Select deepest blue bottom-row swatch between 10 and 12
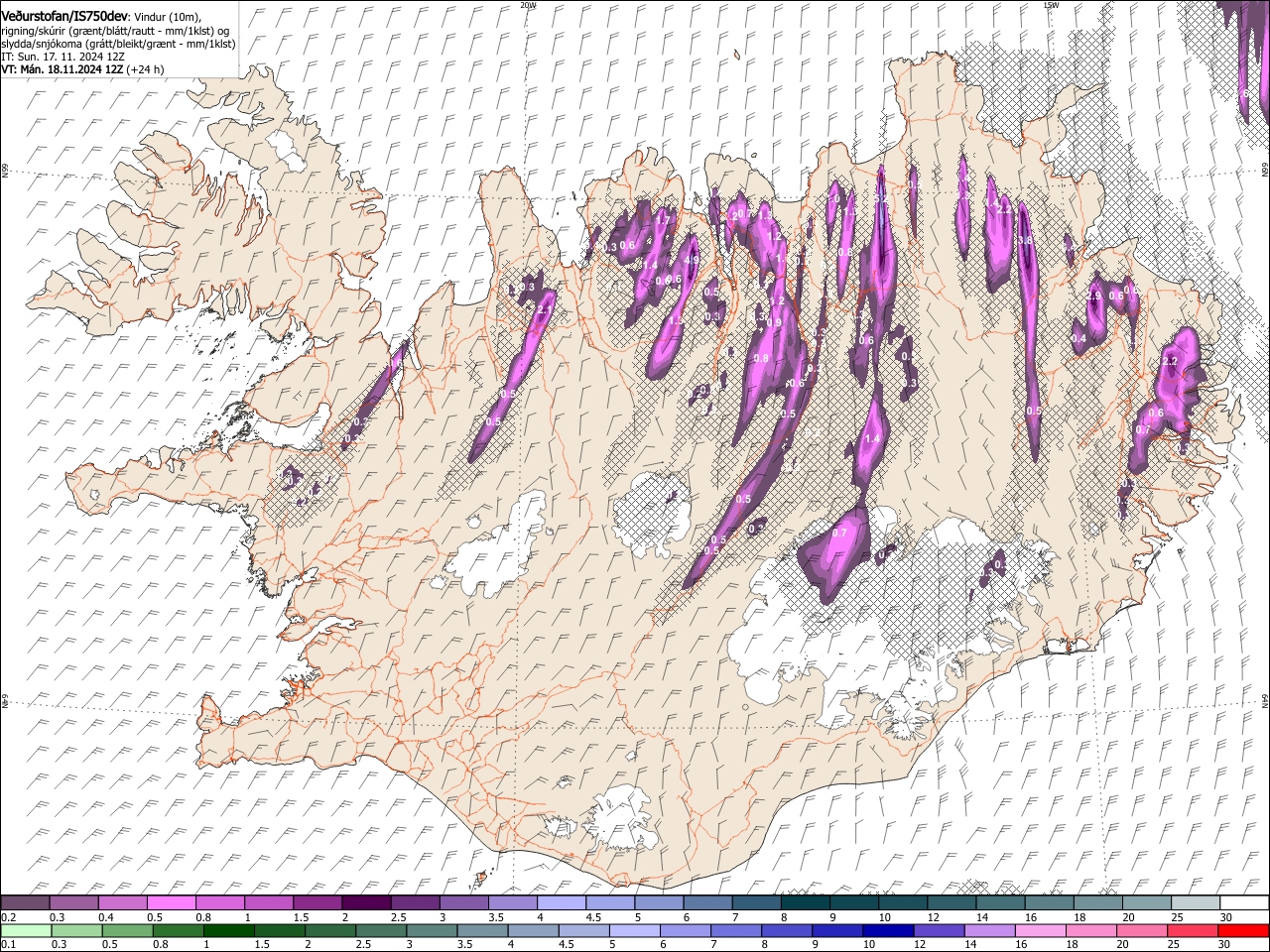 887,930
